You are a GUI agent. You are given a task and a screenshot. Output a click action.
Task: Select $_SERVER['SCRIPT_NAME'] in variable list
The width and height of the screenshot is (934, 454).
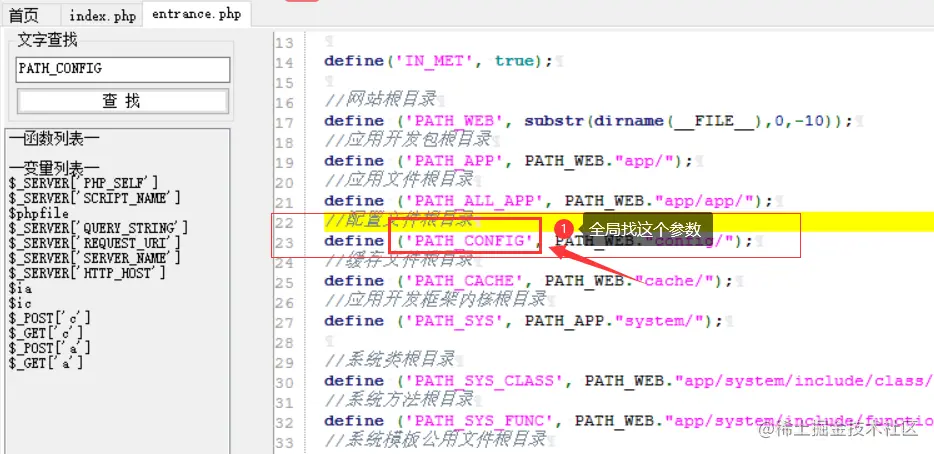95,198
